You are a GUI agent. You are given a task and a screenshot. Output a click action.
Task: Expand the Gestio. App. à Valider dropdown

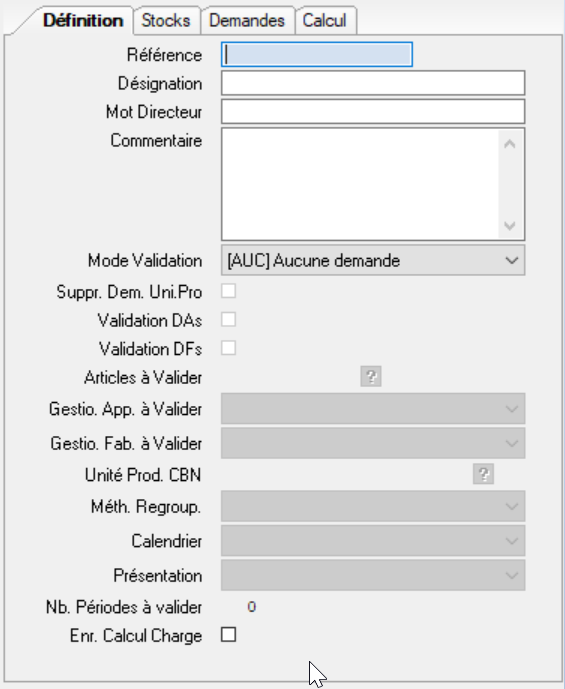pyautogui.click(x=373, y=409)
